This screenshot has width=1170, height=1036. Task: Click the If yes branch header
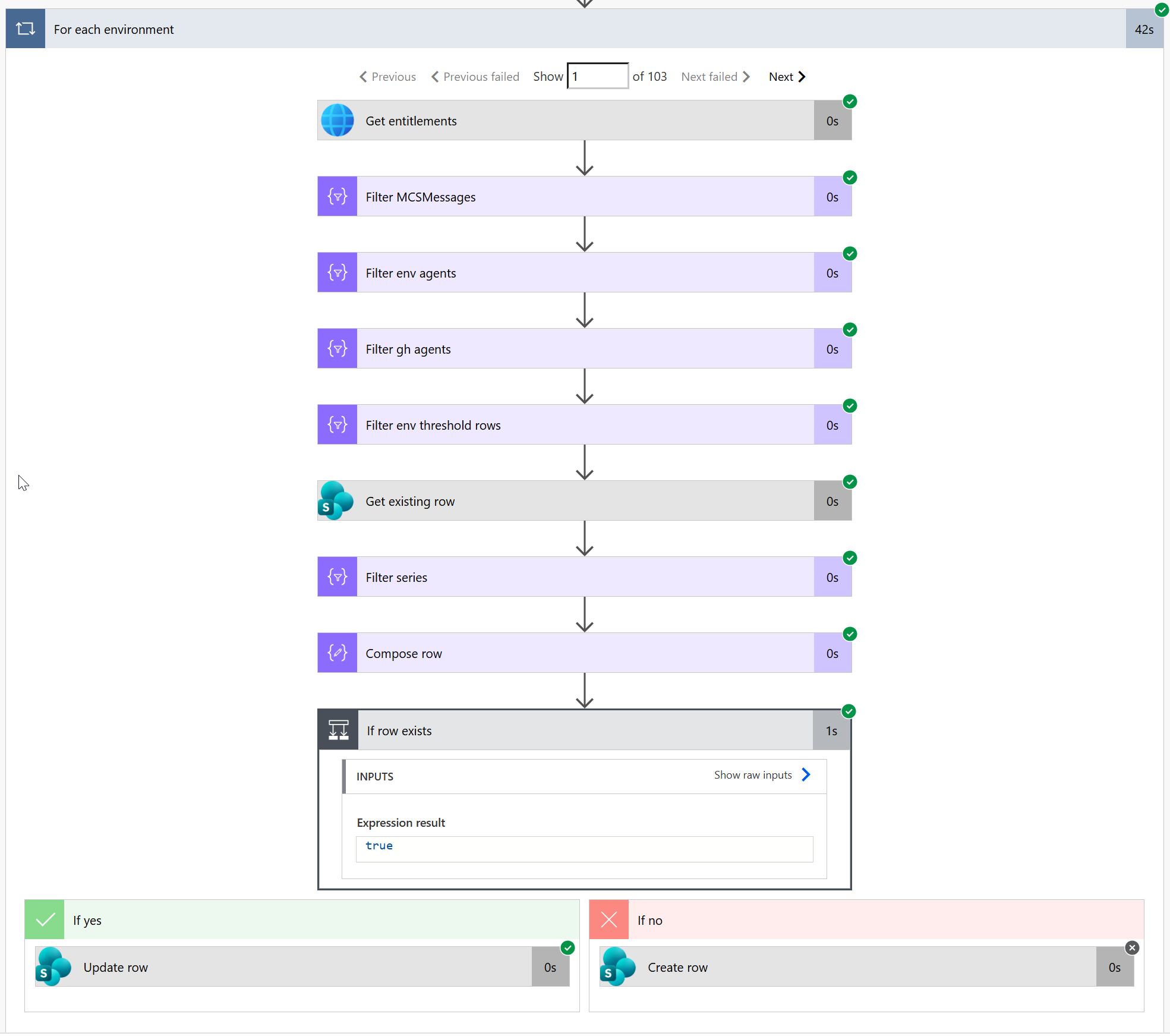pos(302,920)
